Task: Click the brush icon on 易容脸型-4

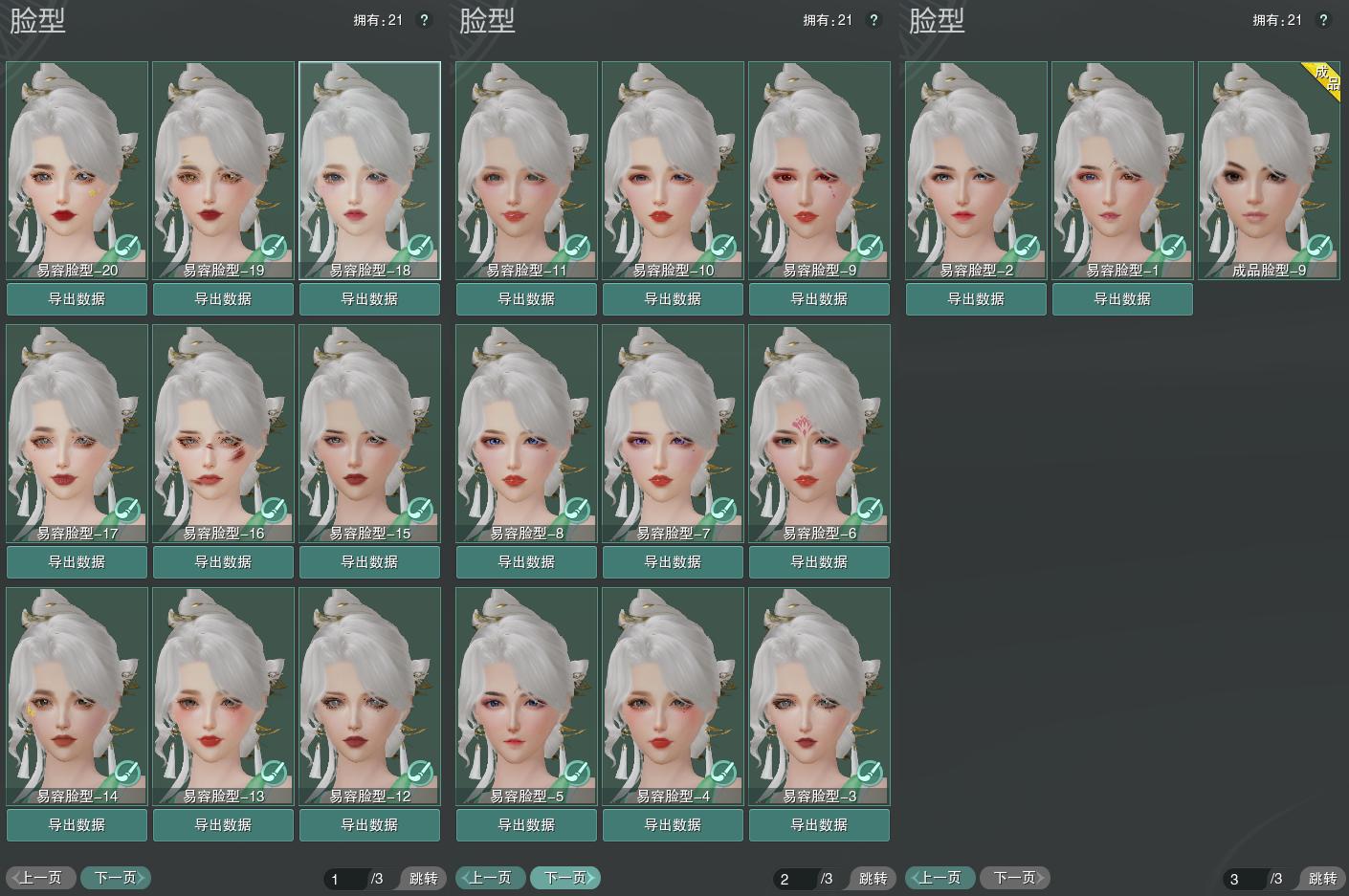Action: tap(723, 774)
